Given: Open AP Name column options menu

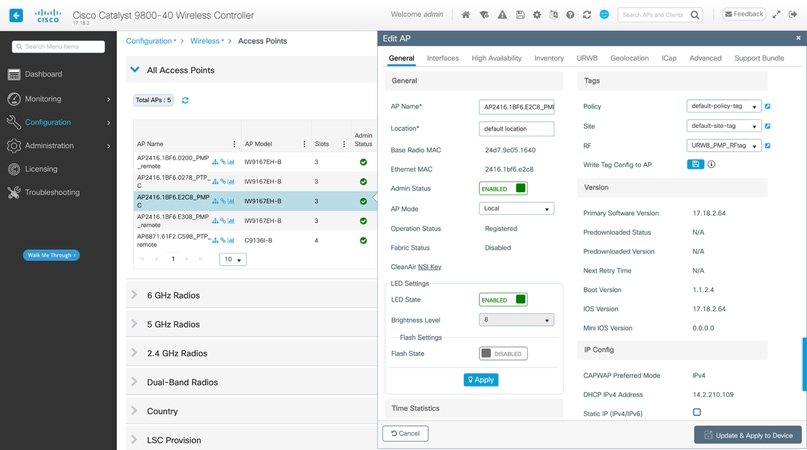Looking at the screenshot, I should pyautogui.click(x=234, y=144).
